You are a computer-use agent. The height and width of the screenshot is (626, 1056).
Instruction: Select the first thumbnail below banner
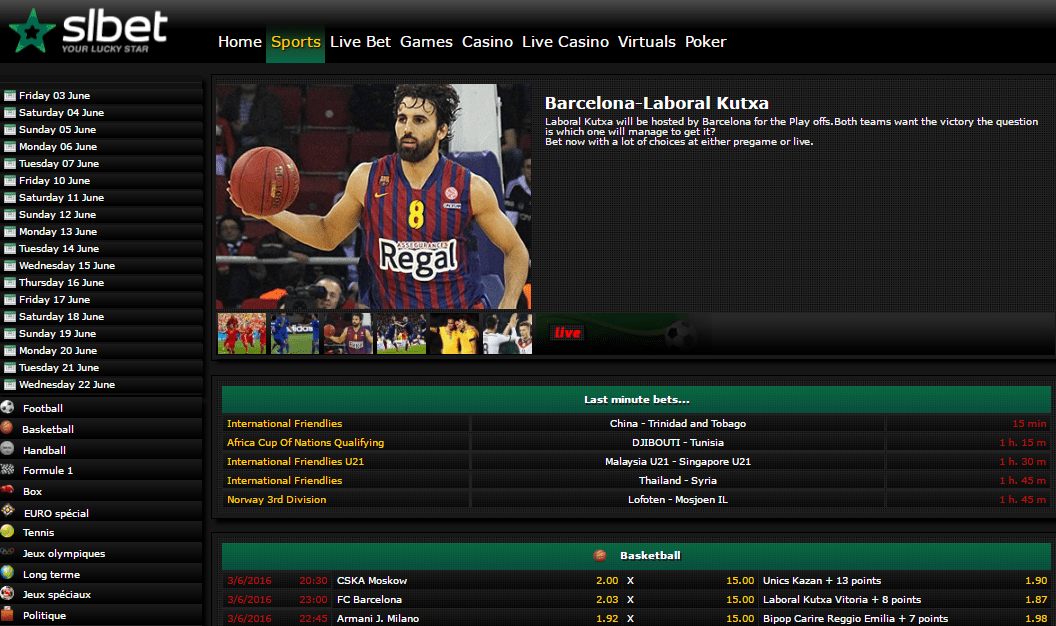(x=242, y=334)
